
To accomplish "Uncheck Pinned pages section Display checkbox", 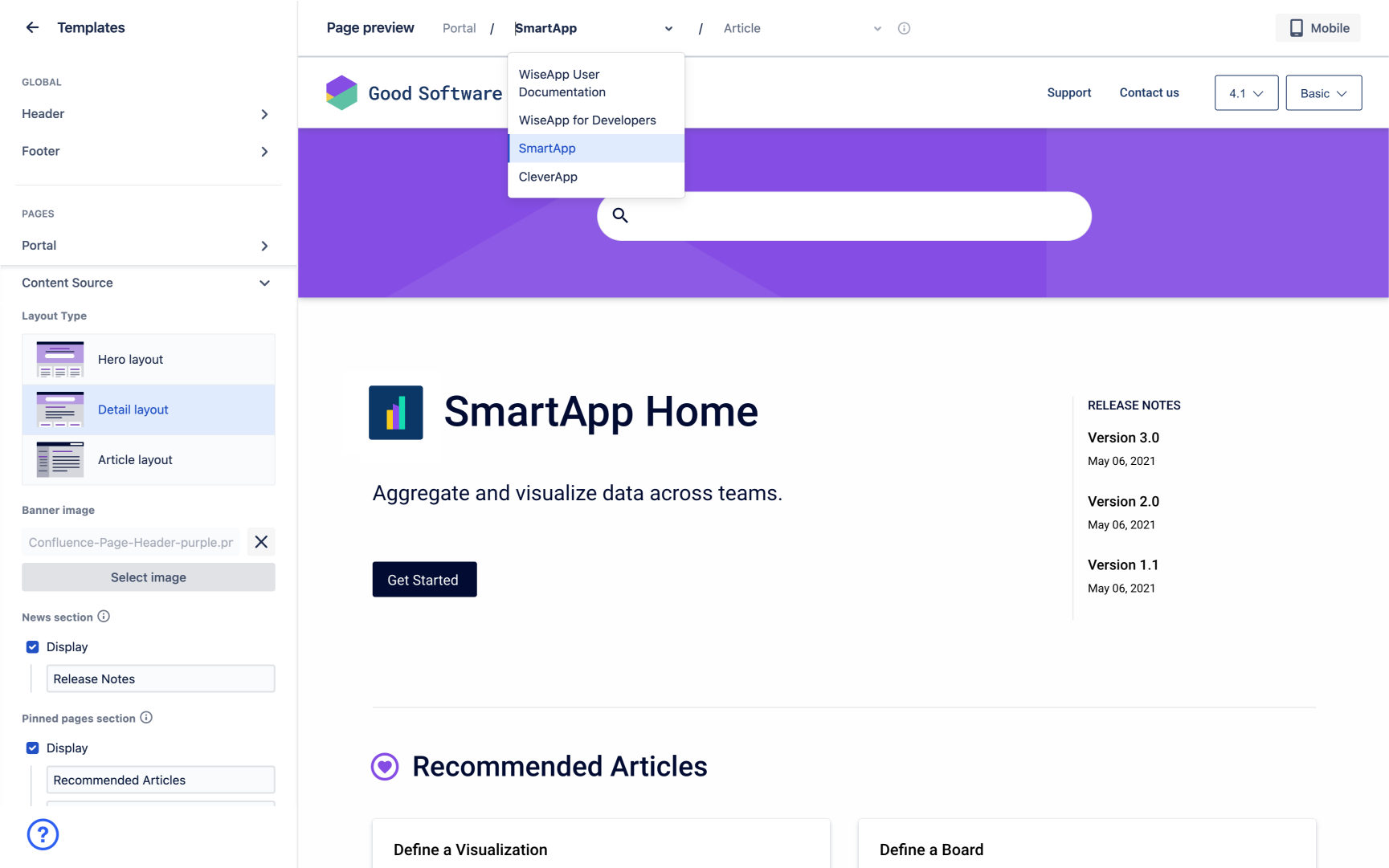I will click(33, 748).
